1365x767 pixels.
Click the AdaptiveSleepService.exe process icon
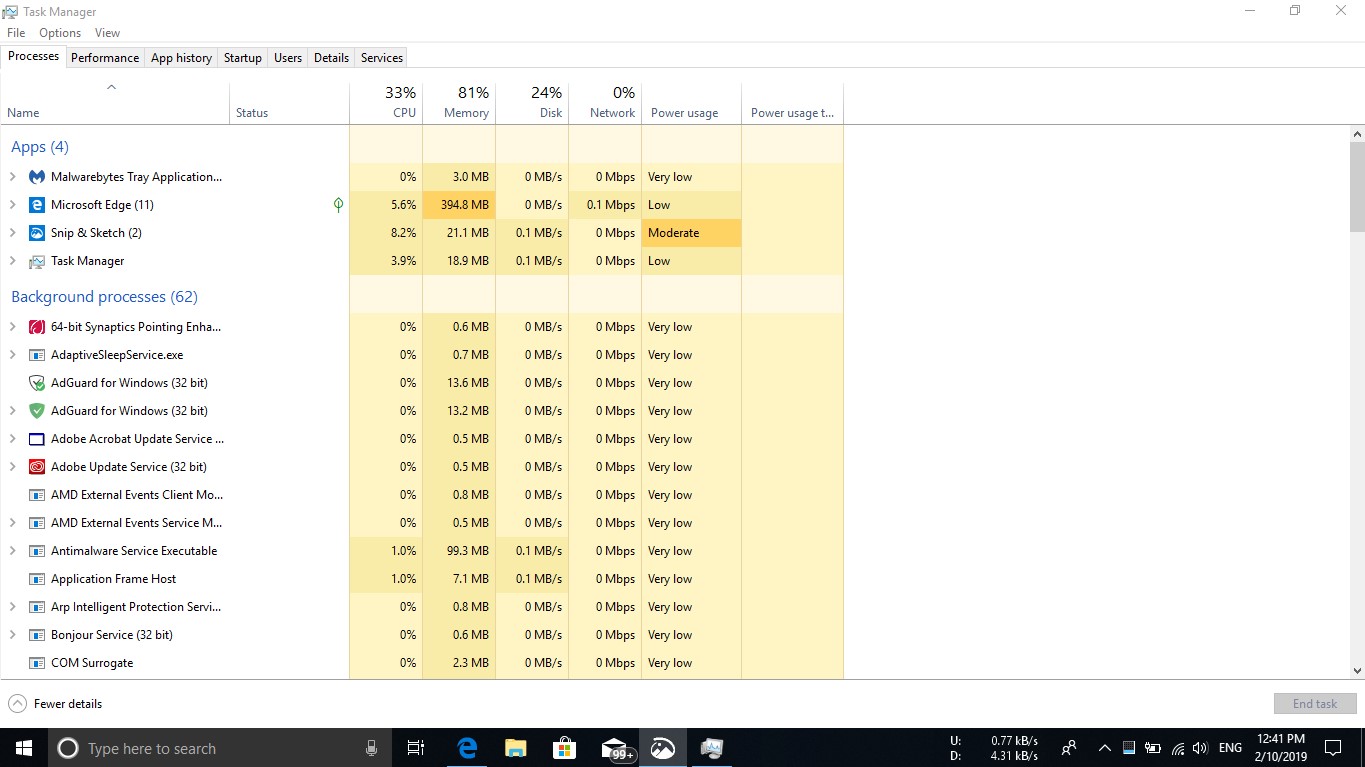point(37,355)
